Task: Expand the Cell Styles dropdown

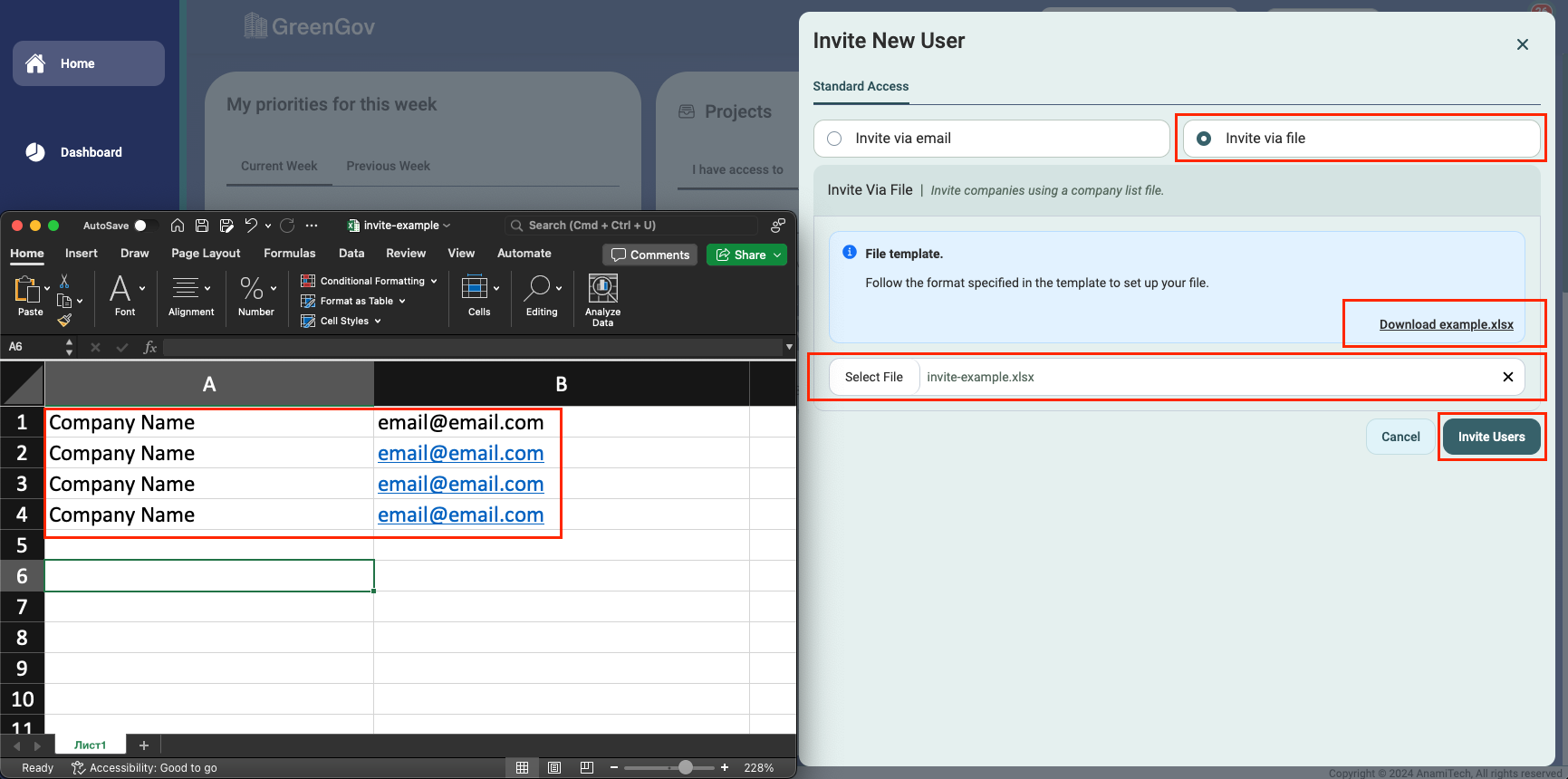Action: point(378,321)
